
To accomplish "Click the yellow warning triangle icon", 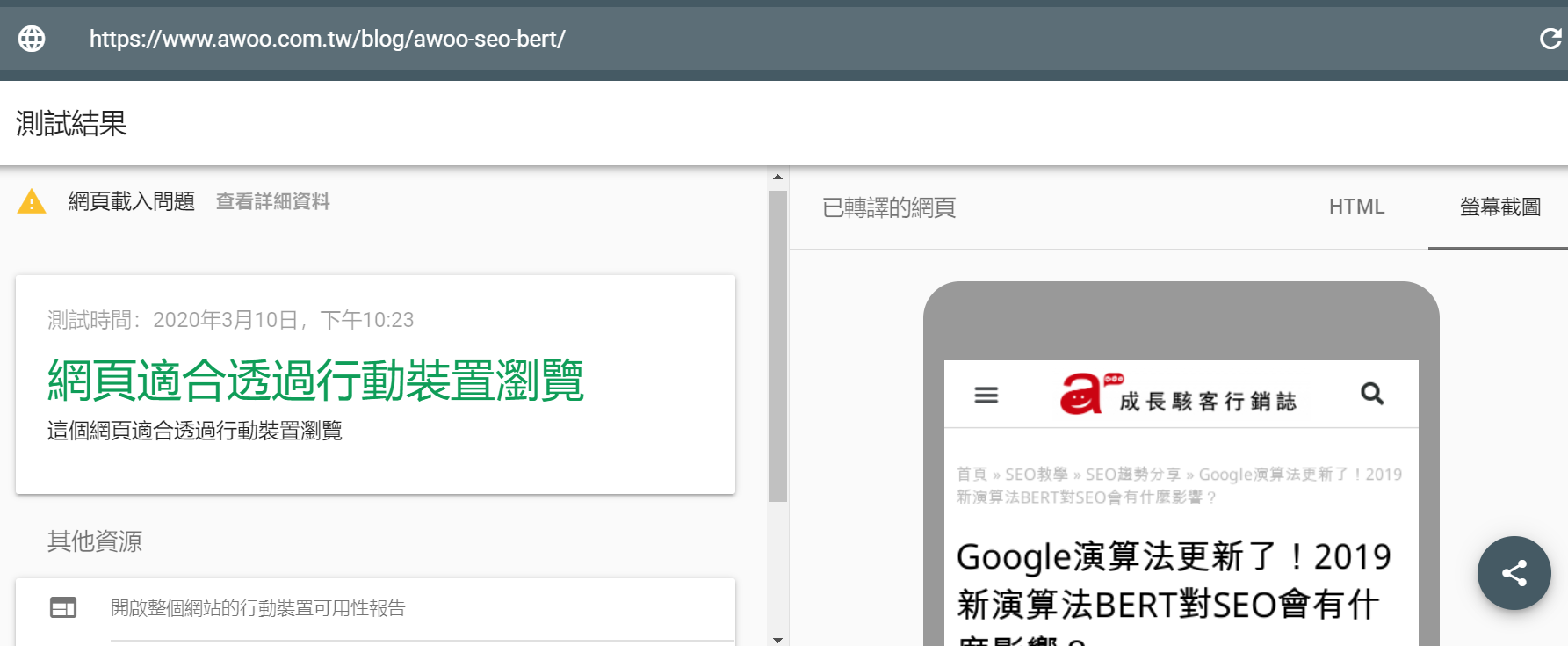I will [32, 202].
